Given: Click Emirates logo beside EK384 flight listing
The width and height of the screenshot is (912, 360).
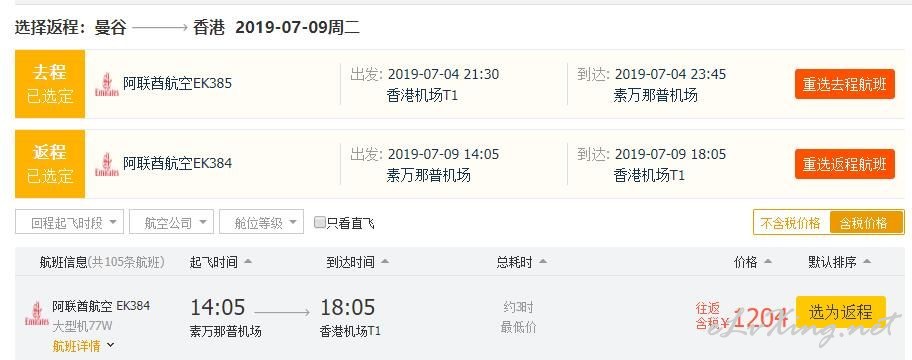Looking at the screenshot, I should pos(37,313).
